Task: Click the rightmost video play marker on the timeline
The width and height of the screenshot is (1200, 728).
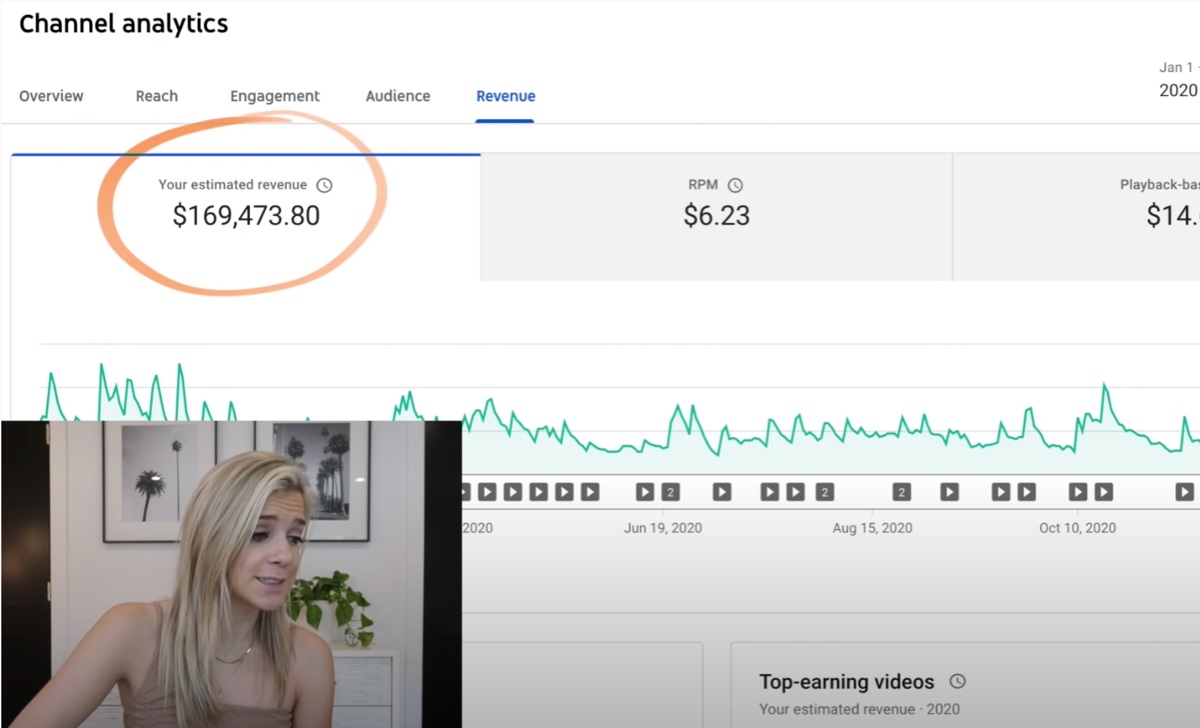Action: [x=1184, y=492]
